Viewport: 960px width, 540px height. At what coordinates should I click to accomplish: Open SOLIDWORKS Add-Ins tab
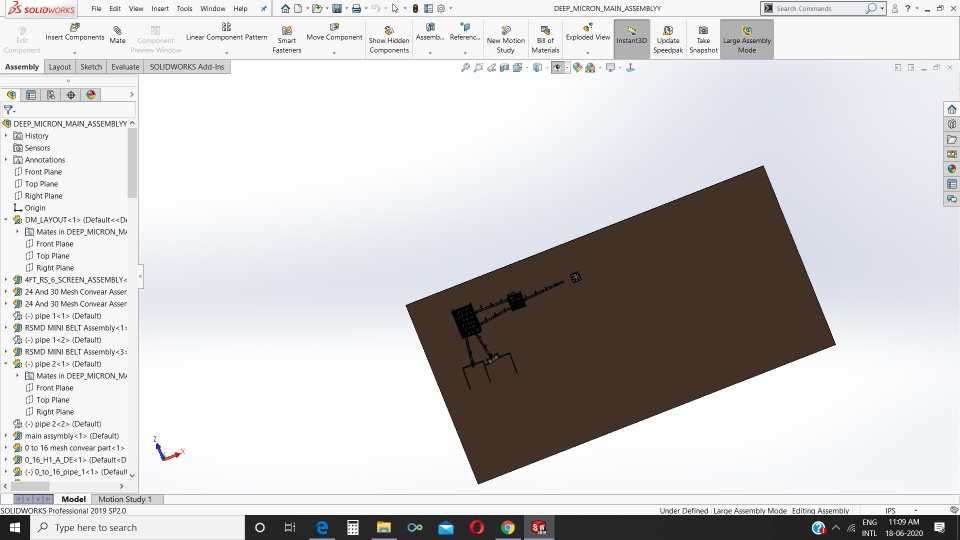tap(187, 67)
